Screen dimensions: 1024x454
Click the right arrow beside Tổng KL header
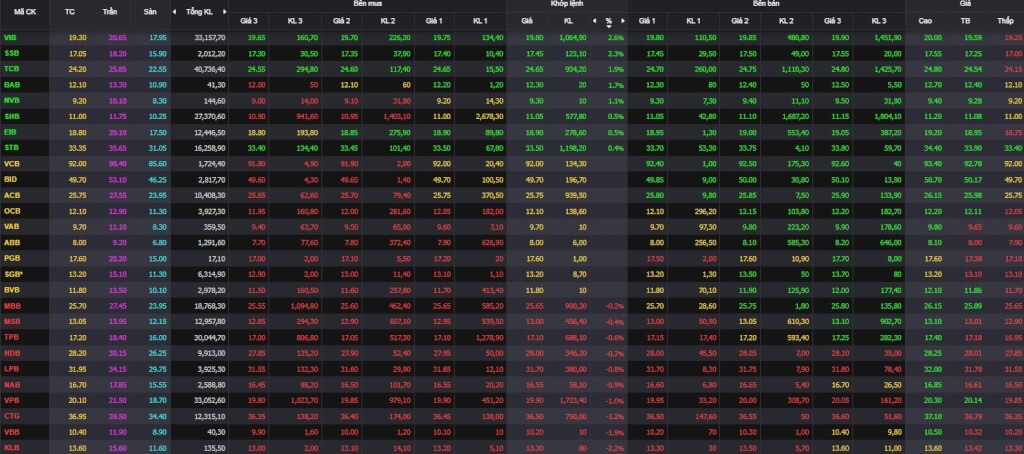(225, 12)
